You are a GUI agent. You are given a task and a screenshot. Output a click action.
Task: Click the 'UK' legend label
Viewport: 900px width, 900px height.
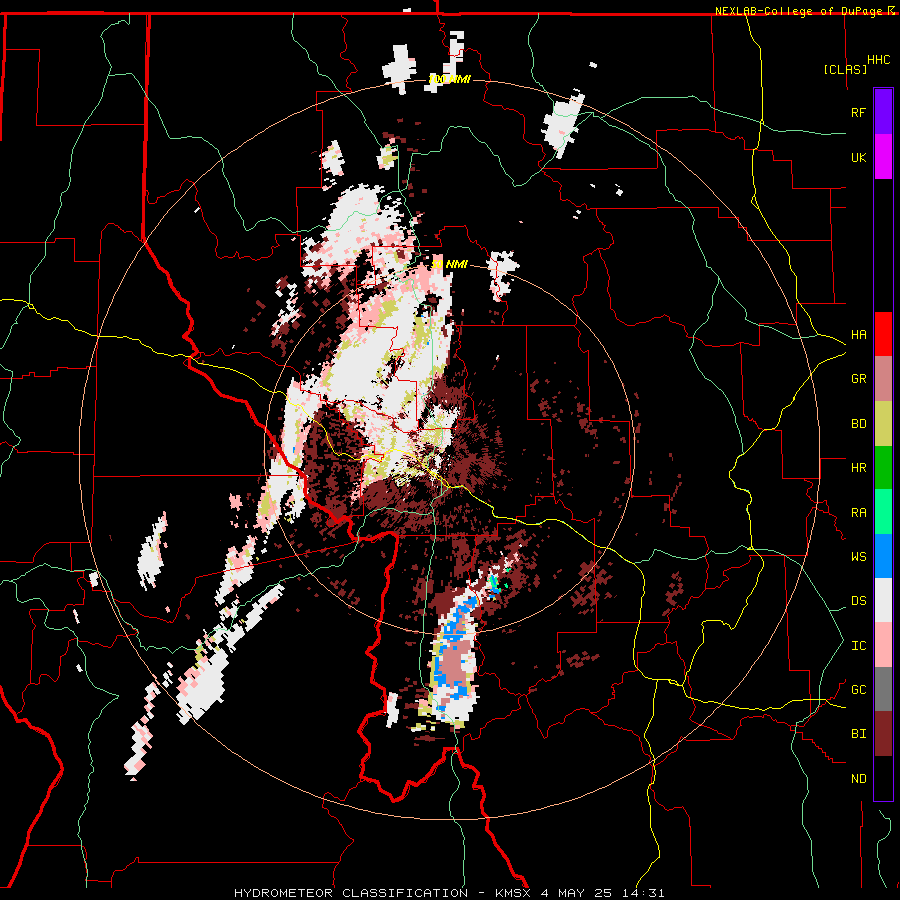(x=858, y=157)
